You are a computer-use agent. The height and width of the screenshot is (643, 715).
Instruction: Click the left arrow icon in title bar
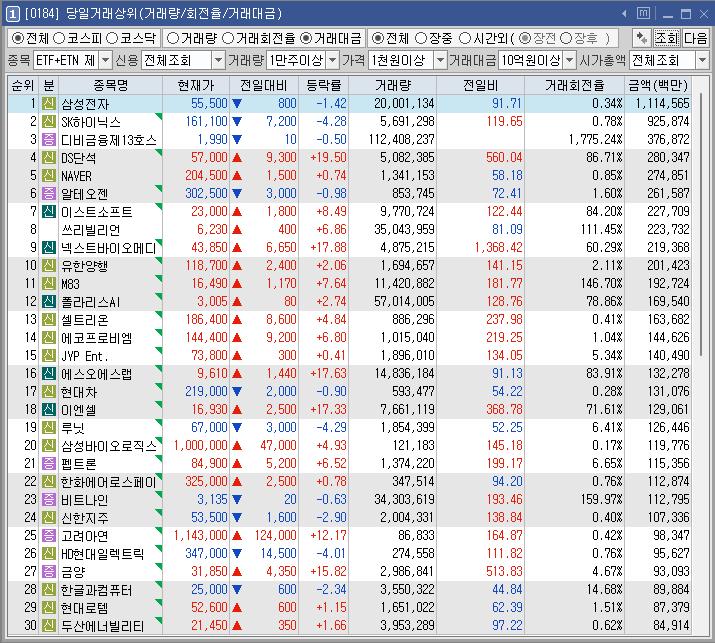pos(624,14)
